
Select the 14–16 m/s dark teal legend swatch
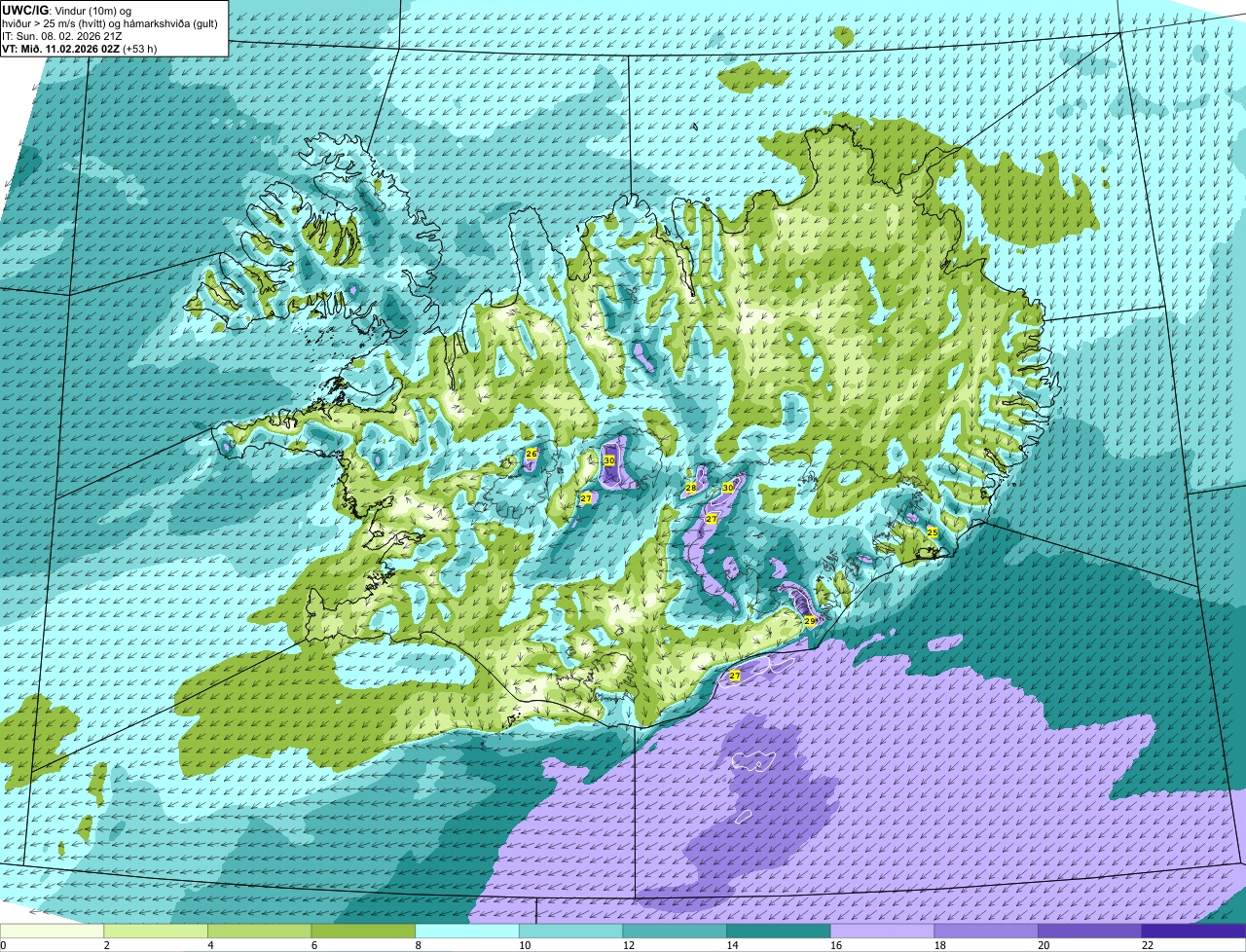779,932
